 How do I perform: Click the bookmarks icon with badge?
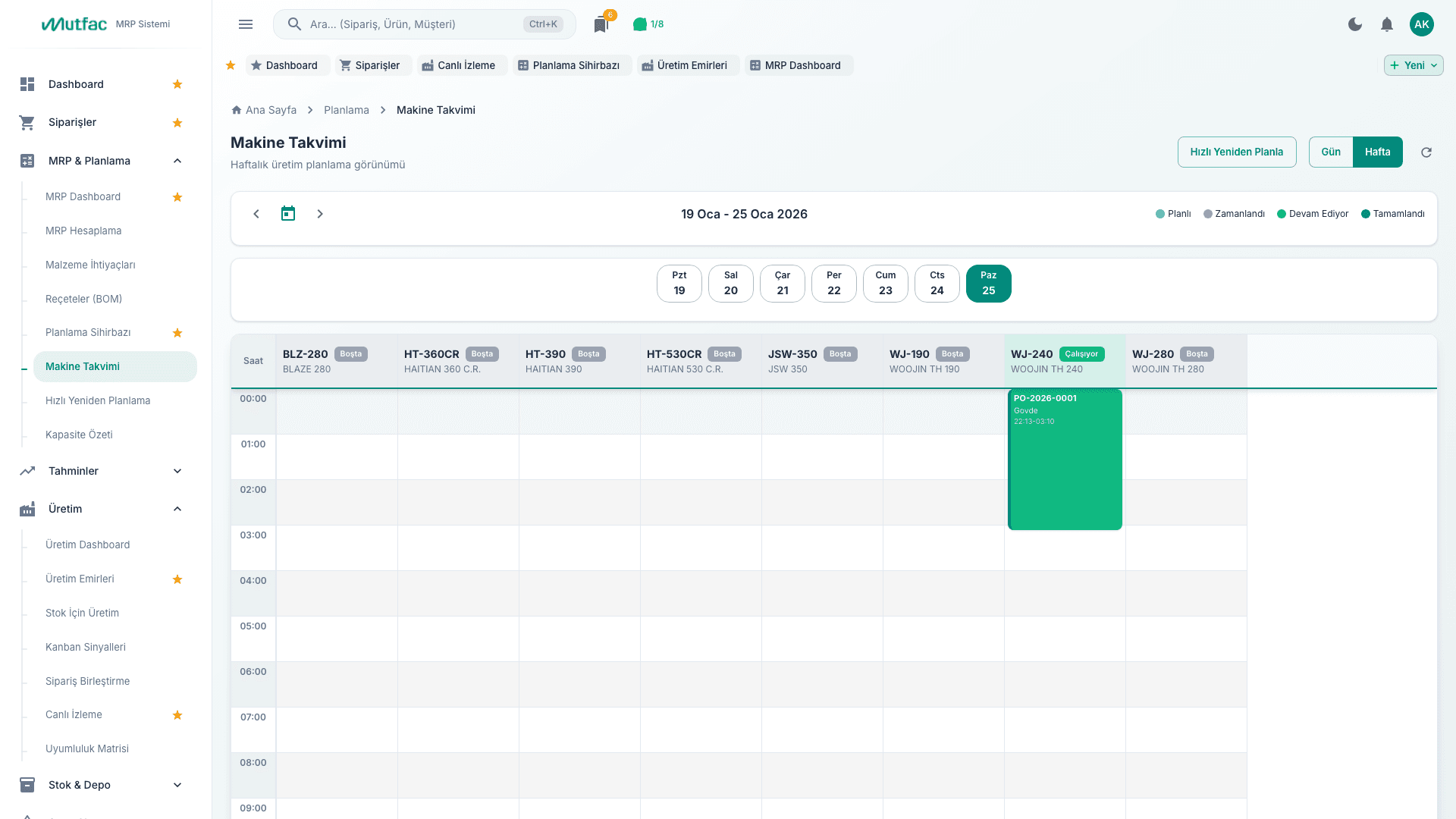[x=601, y=24]
